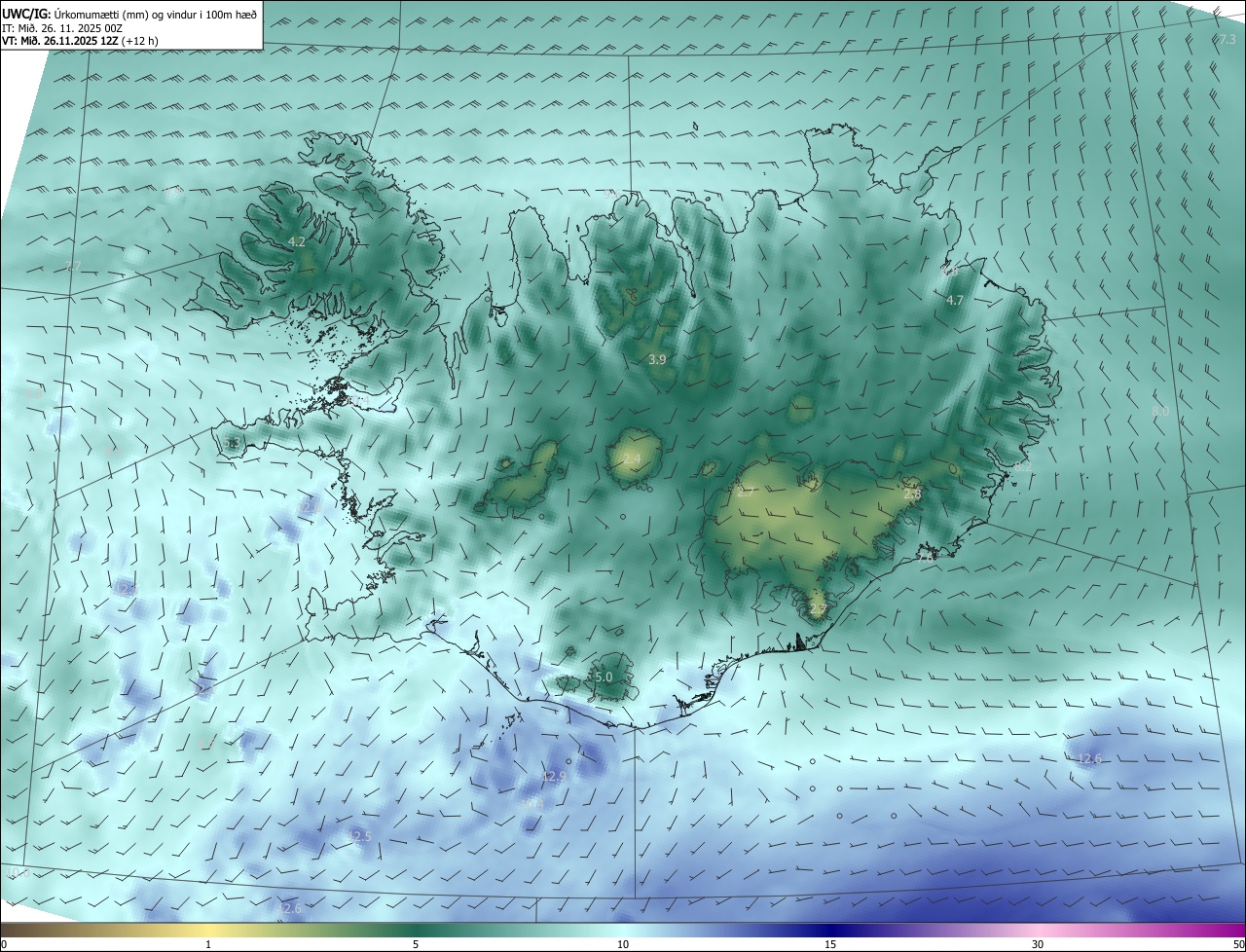Click the 2.4 value on the central glacier
The width and height of the screenshot is (1246, 952).
click(632, 458)
